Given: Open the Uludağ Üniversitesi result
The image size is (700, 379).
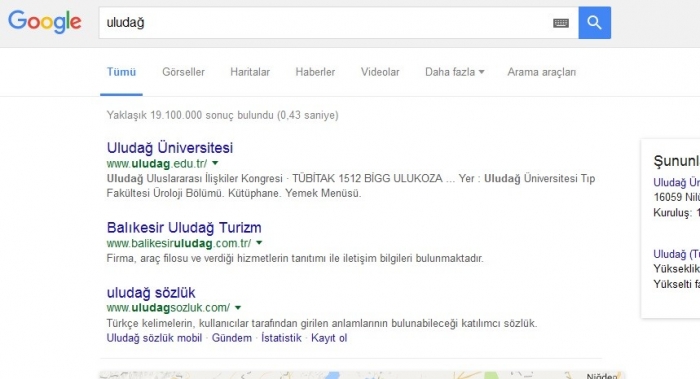Looking at the screenshot, I should coord(170,148).
